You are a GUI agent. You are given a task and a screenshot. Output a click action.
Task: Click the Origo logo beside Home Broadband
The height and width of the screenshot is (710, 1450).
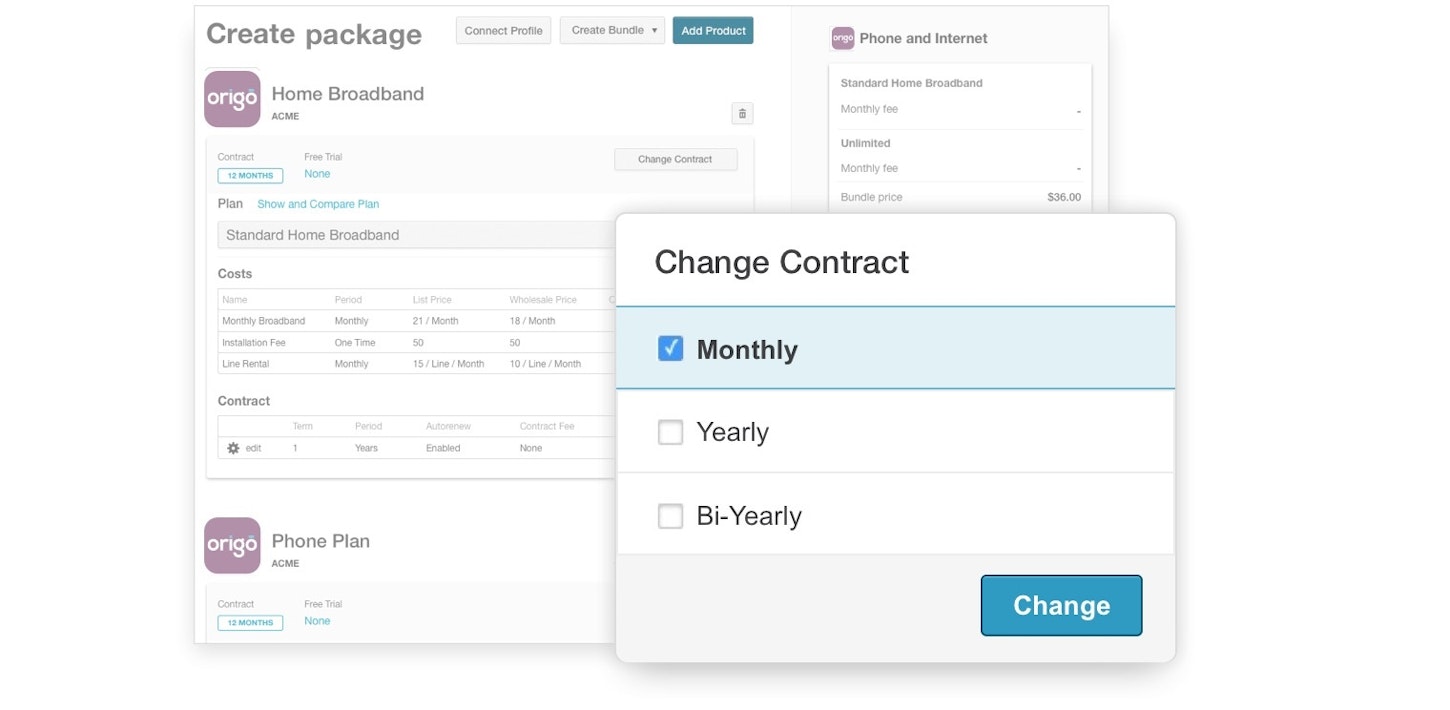click(232, 99)
